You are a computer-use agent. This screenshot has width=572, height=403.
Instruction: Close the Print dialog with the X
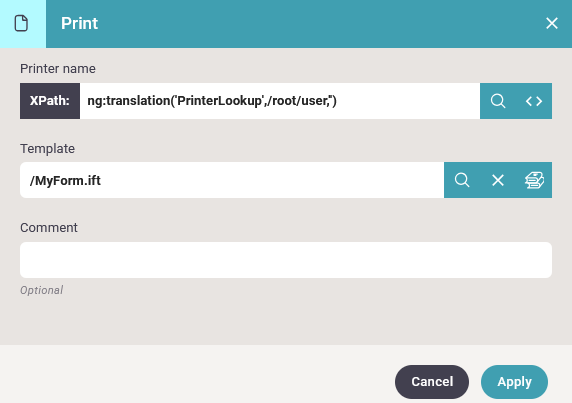tap(552, 23)
